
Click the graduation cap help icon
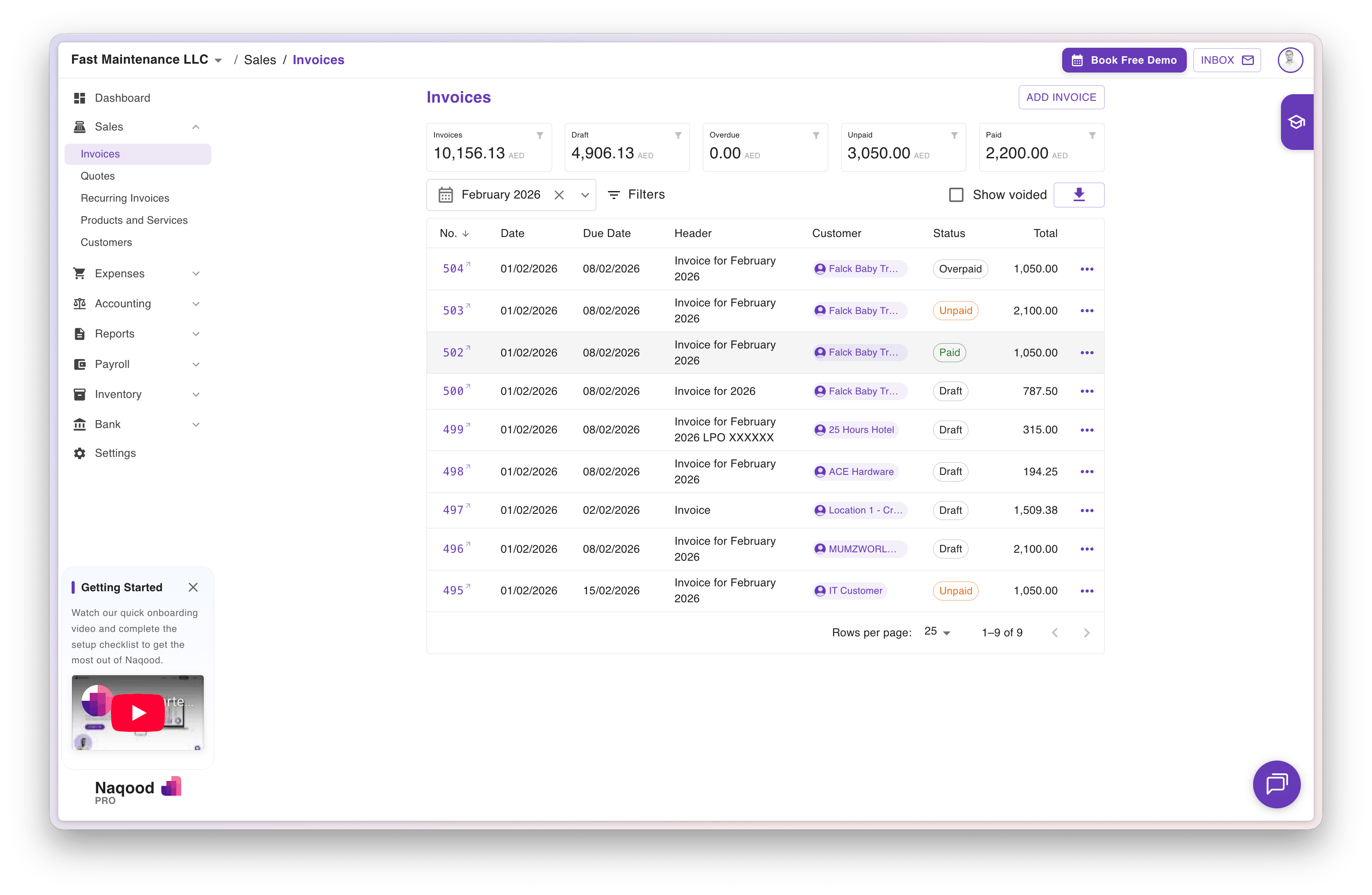click(1296, 122)
